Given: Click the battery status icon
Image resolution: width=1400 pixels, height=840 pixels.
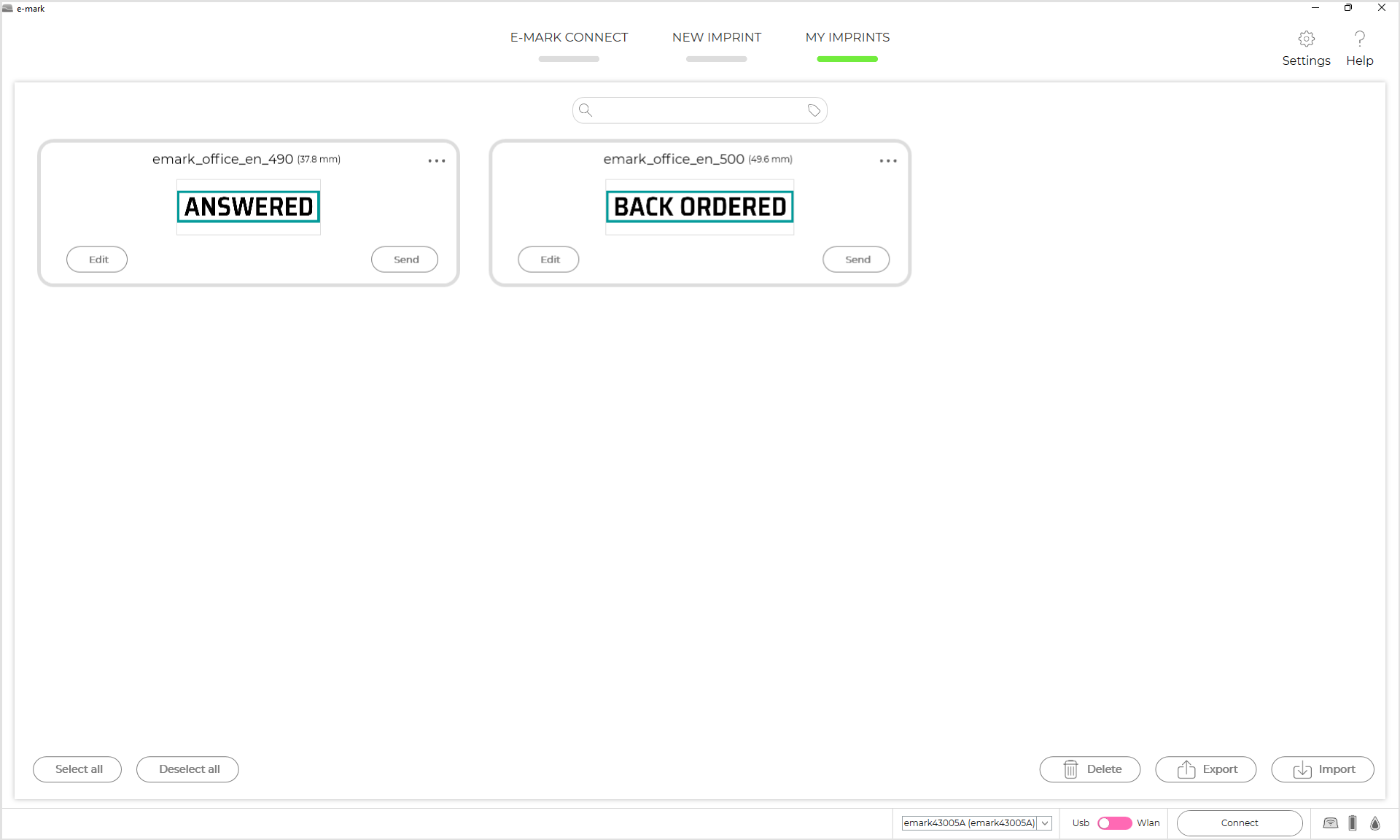Looking at the screenshot, I should (x=1353, y=823).
